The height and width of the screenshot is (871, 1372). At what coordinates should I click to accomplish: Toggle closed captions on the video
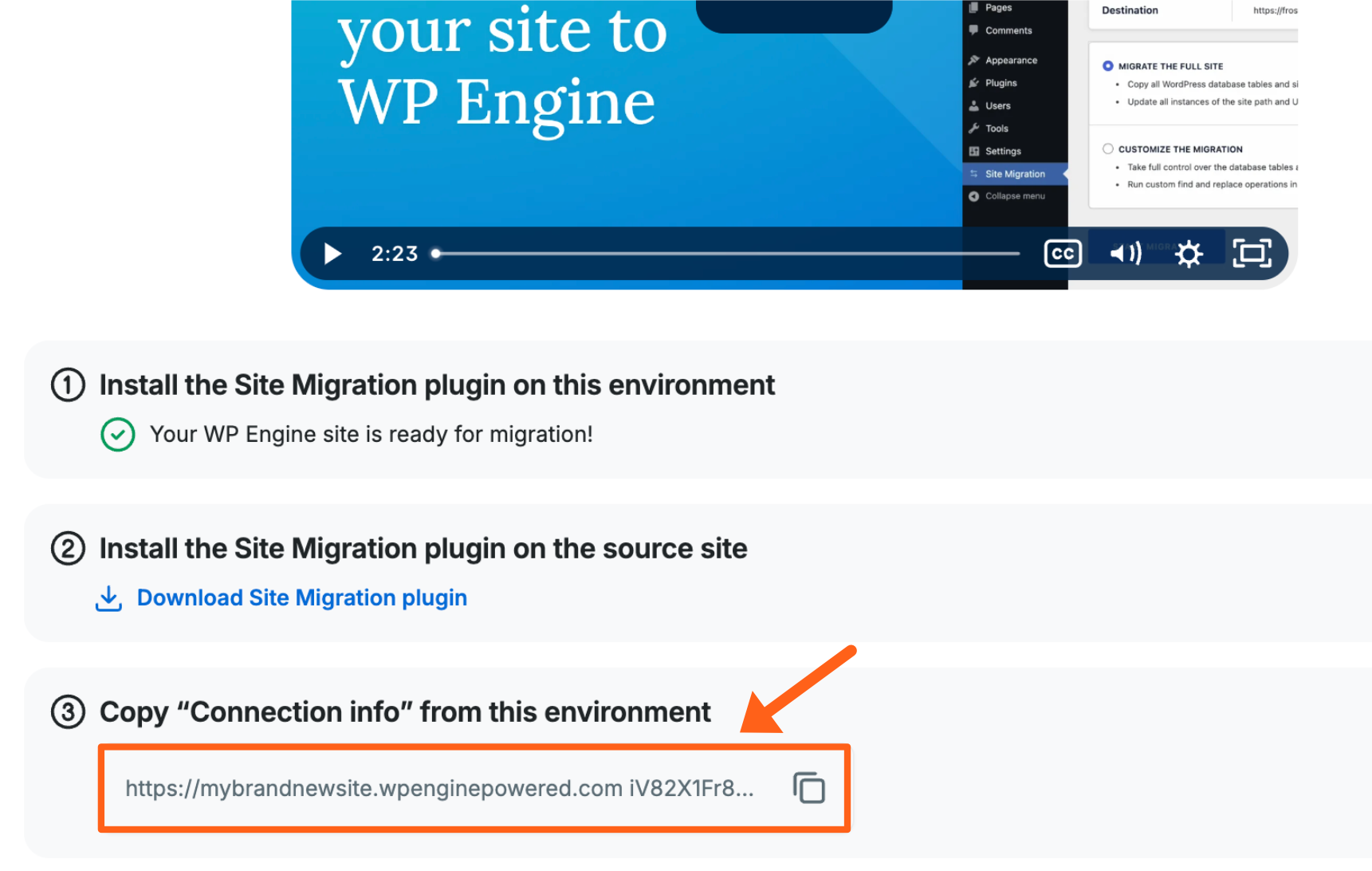click(1062, 254)
